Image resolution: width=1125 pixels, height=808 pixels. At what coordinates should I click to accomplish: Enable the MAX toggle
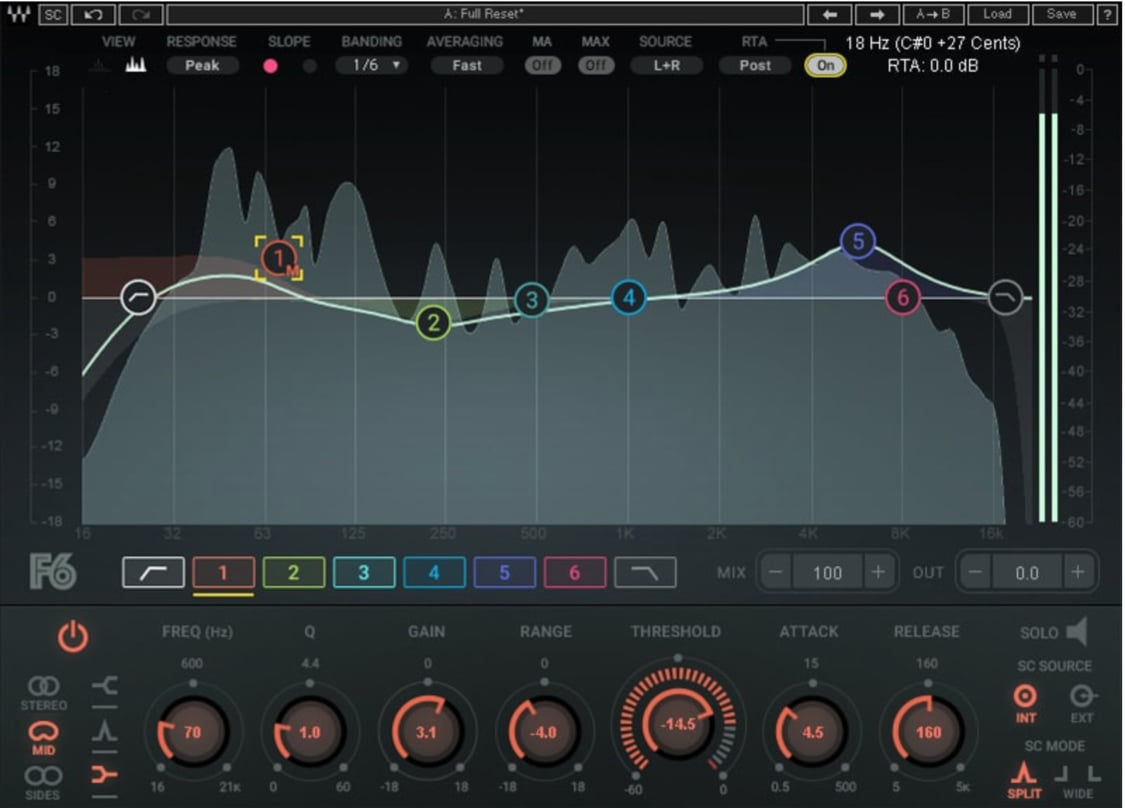pos(596,64)
